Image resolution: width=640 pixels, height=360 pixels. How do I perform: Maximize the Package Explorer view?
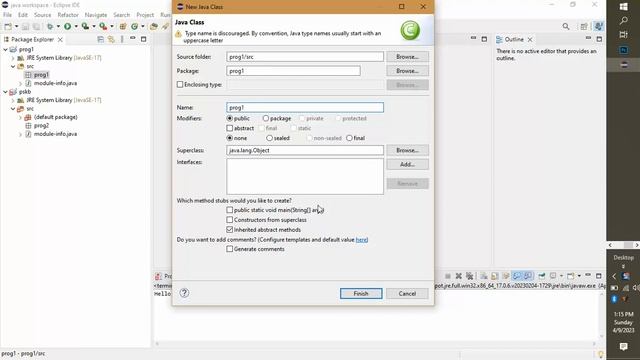[143, 39]
